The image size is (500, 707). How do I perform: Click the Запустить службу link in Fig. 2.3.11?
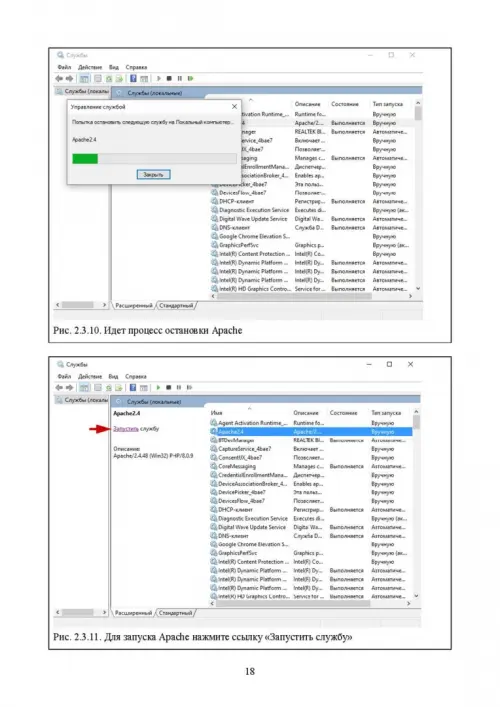point(136,429)
